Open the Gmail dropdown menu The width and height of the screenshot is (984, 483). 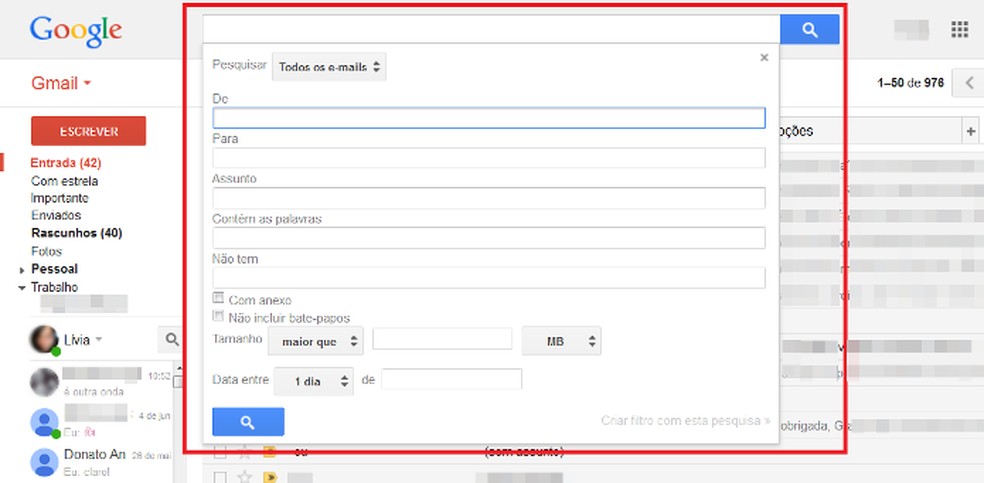(x=61, y=83)
